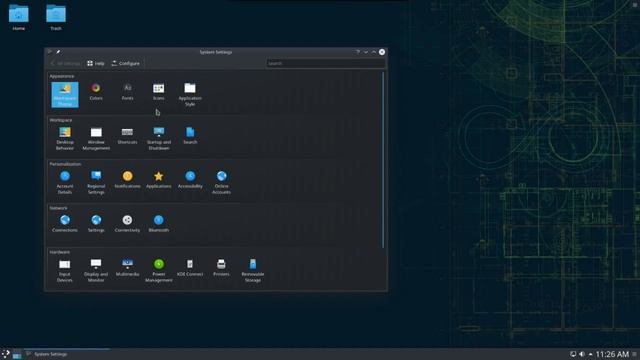This screenshot has width=640, height=360.
Task: Click the display tray icon beside volume
Action: [573, 354]
